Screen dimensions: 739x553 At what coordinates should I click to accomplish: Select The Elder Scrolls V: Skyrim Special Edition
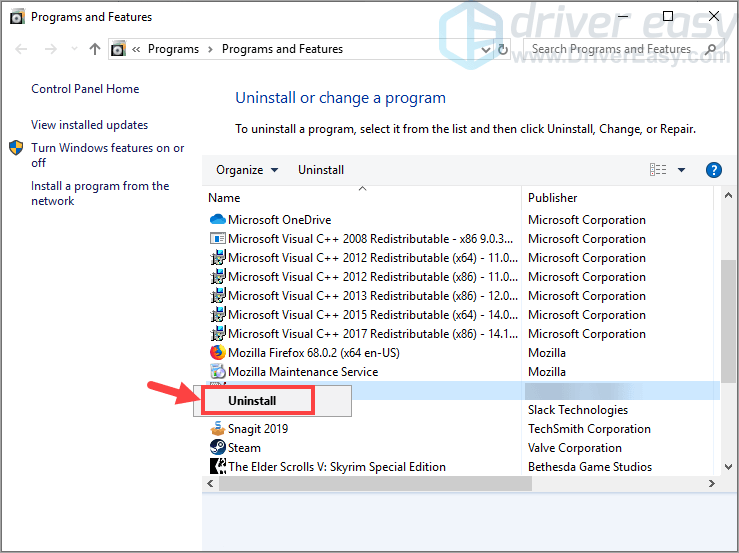pyautogui.click(x=337, y=467)
